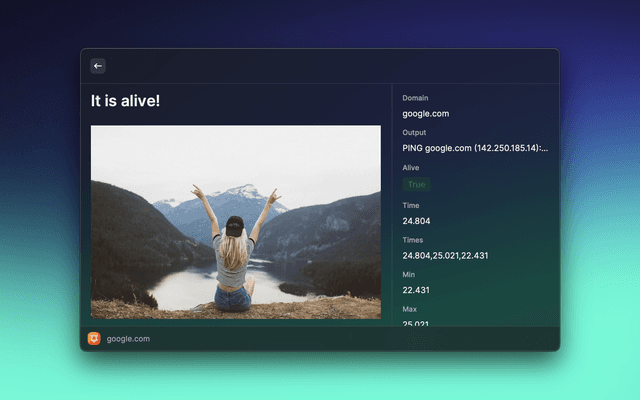
Task: Click the partially visible Max value
Action: [416, 323]
